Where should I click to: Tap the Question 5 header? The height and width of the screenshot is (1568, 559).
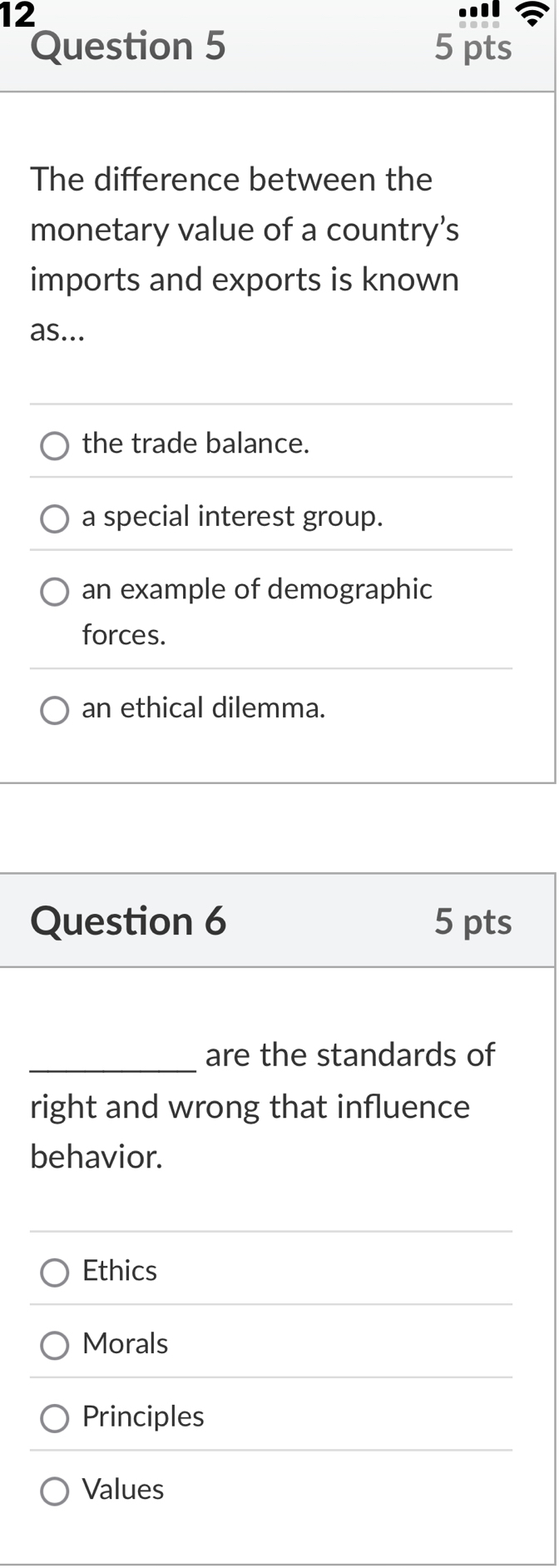[x=128, y=48]
